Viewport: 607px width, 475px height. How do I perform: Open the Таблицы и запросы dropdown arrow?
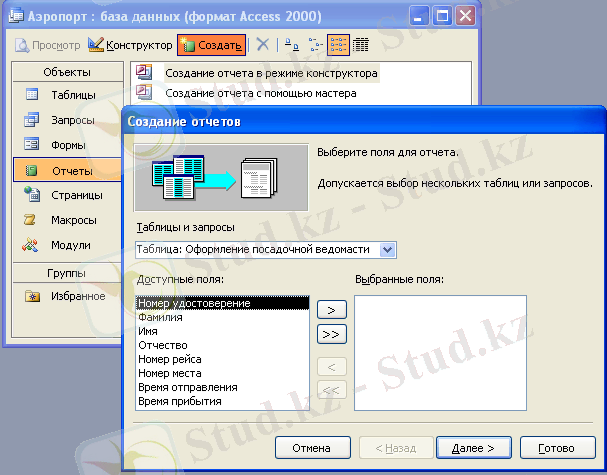click(x=388, y=250)
